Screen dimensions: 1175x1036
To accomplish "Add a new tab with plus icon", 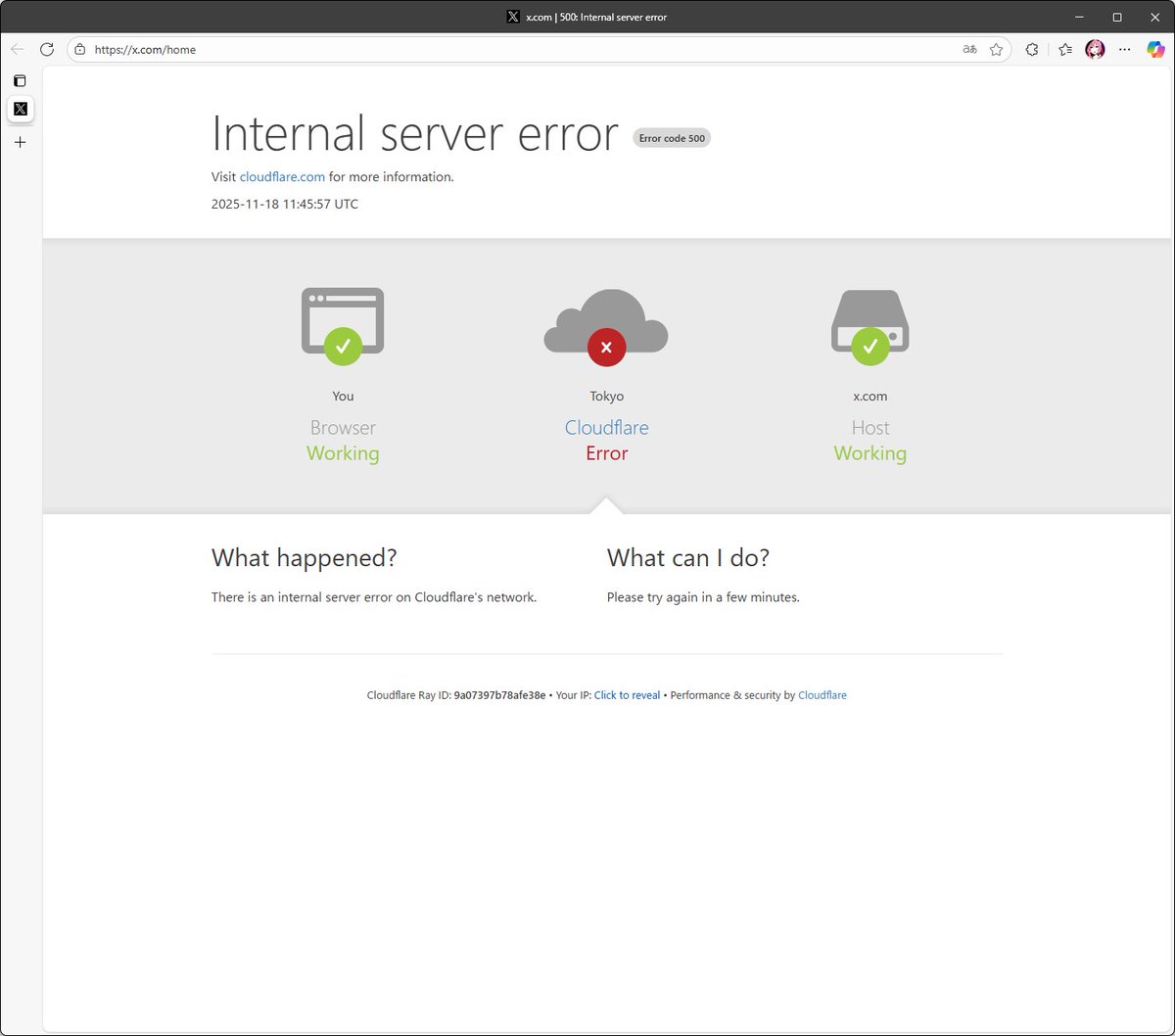I will point(20,142).
